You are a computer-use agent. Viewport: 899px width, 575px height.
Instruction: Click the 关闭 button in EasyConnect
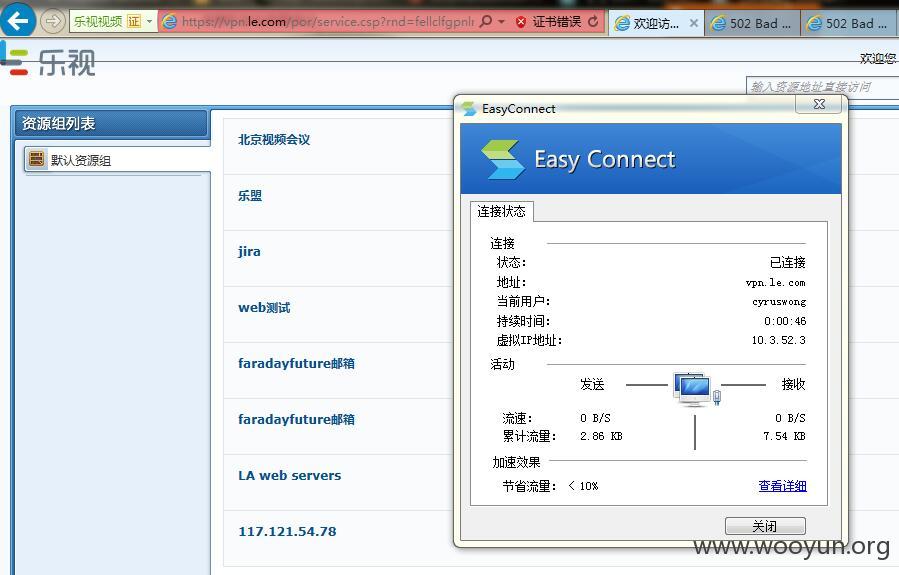click(765, 526)
